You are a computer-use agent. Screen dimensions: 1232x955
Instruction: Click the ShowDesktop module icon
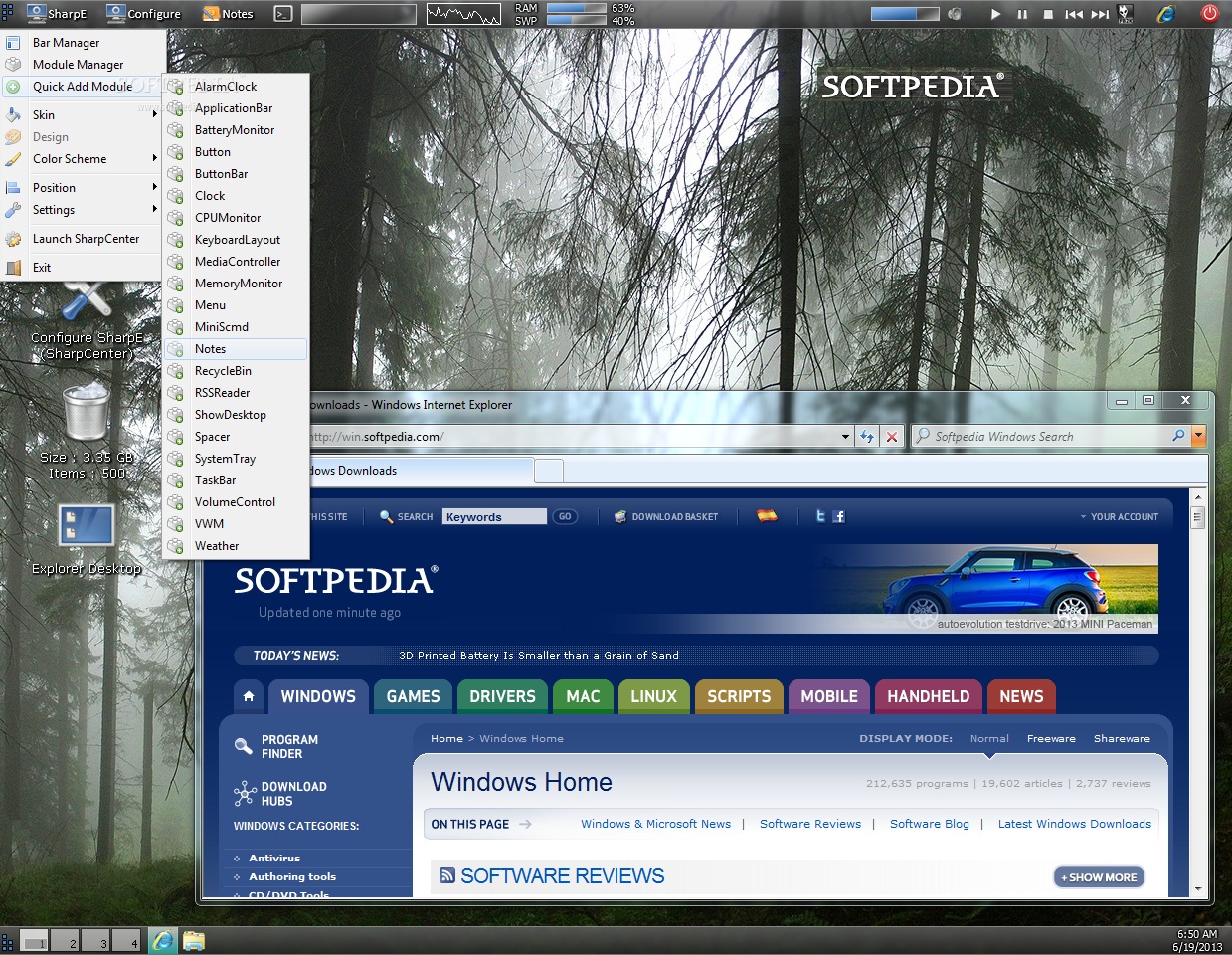(176, 415)
